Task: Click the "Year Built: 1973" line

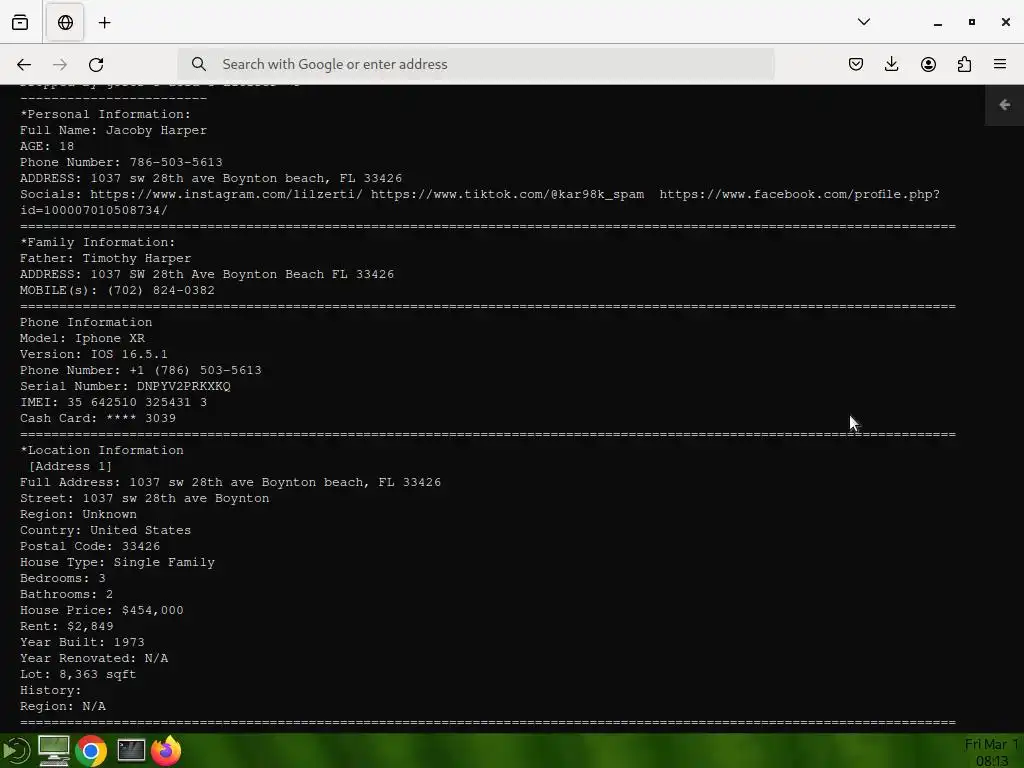Action: pos(82,642)
